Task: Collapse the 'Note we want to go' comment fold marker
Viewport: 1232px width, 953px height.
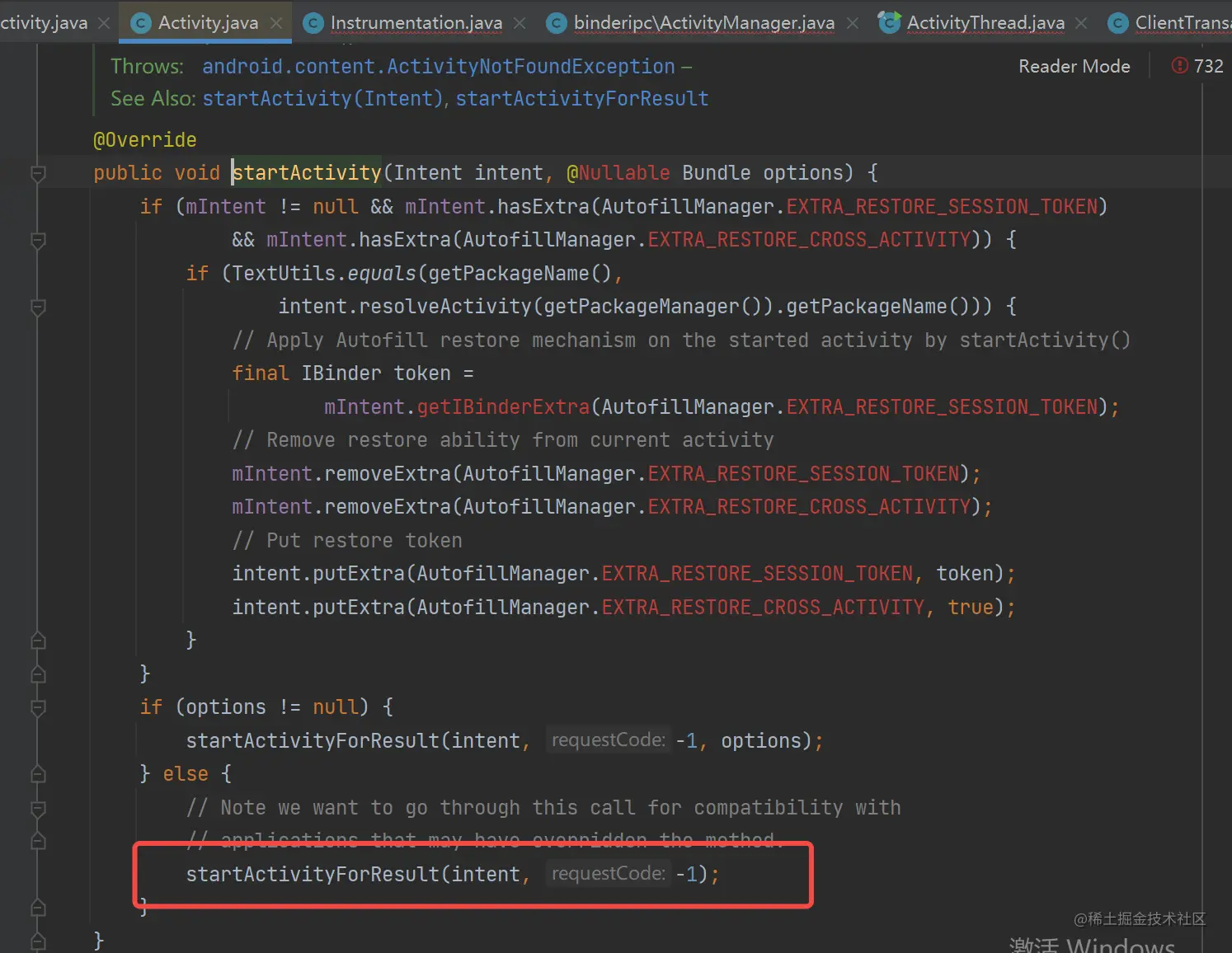Action: click(38, 808)
